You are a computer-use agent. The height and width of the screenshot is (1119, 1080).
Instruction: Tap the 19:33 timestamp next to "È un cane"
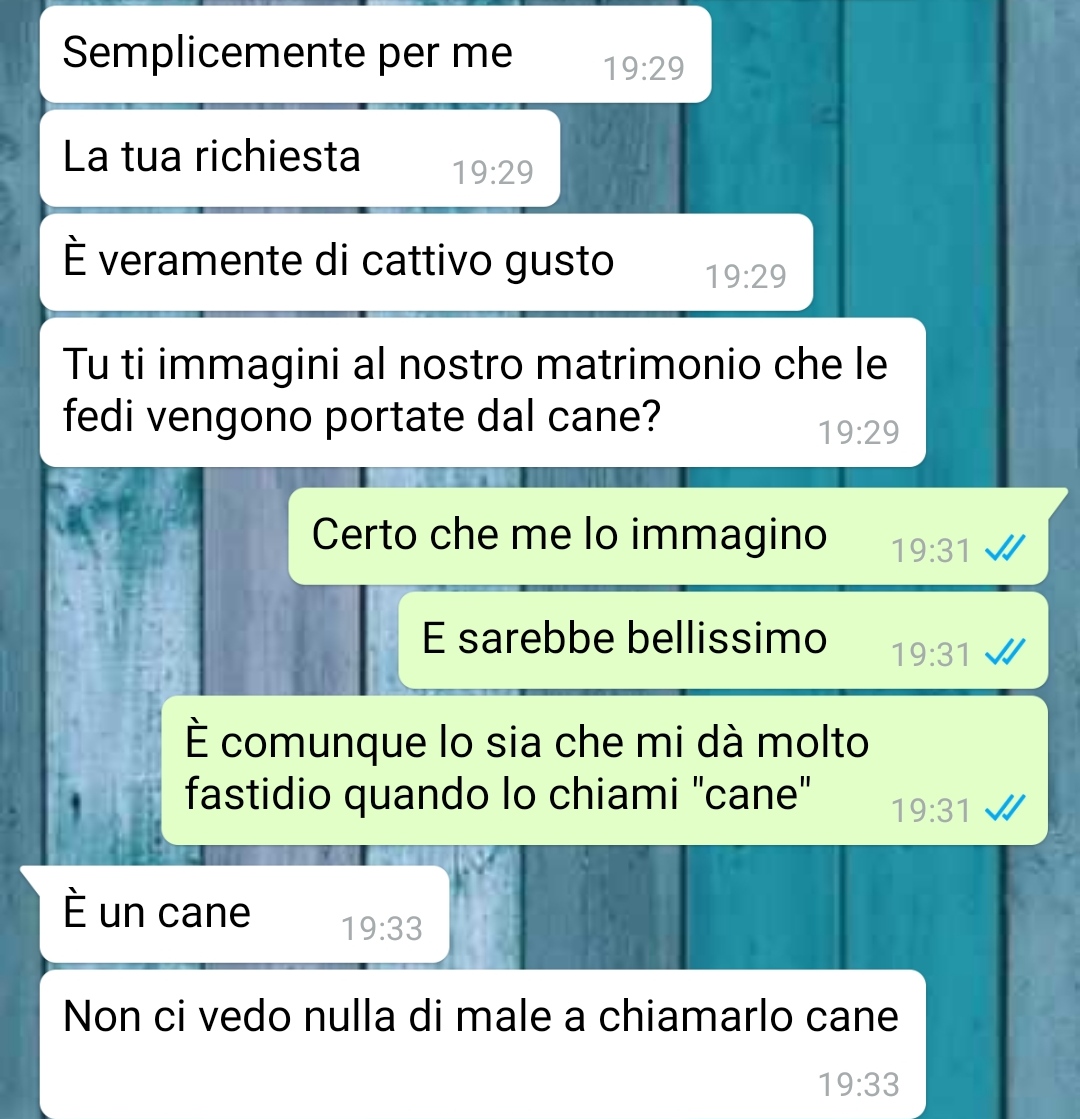382,928
